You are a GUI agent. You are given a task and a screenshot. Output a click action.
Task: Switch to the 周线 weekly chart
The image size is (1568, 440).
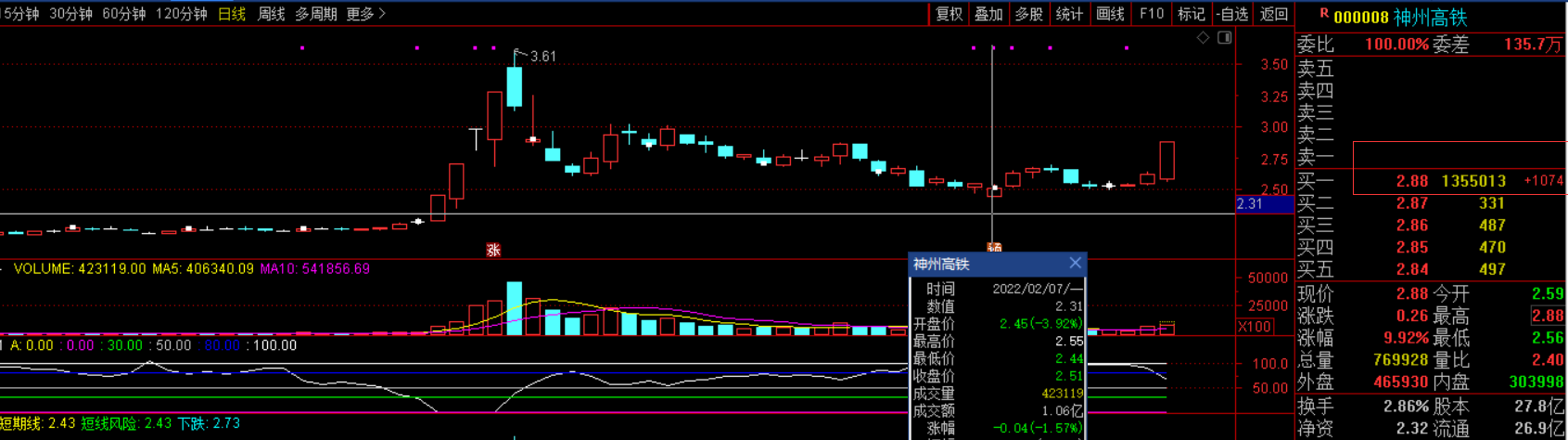(271, 14)
